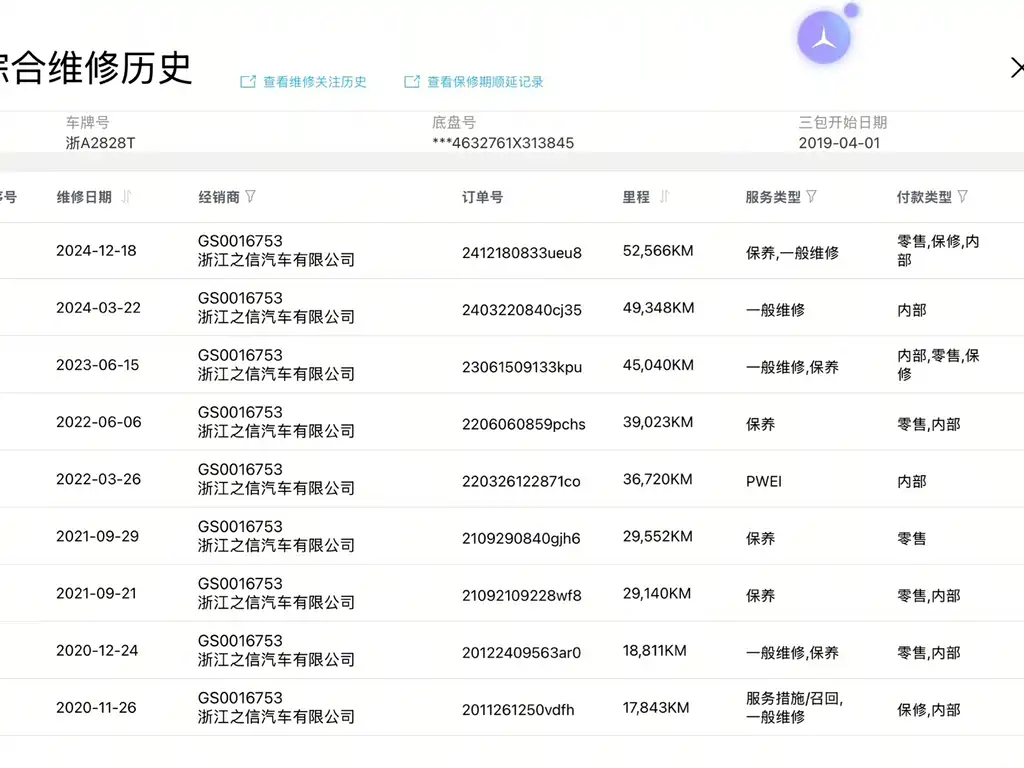1024x768 pixels.
Task: Click external-link icon beside 查看保修期顺延记录
Action: point(412,82)
